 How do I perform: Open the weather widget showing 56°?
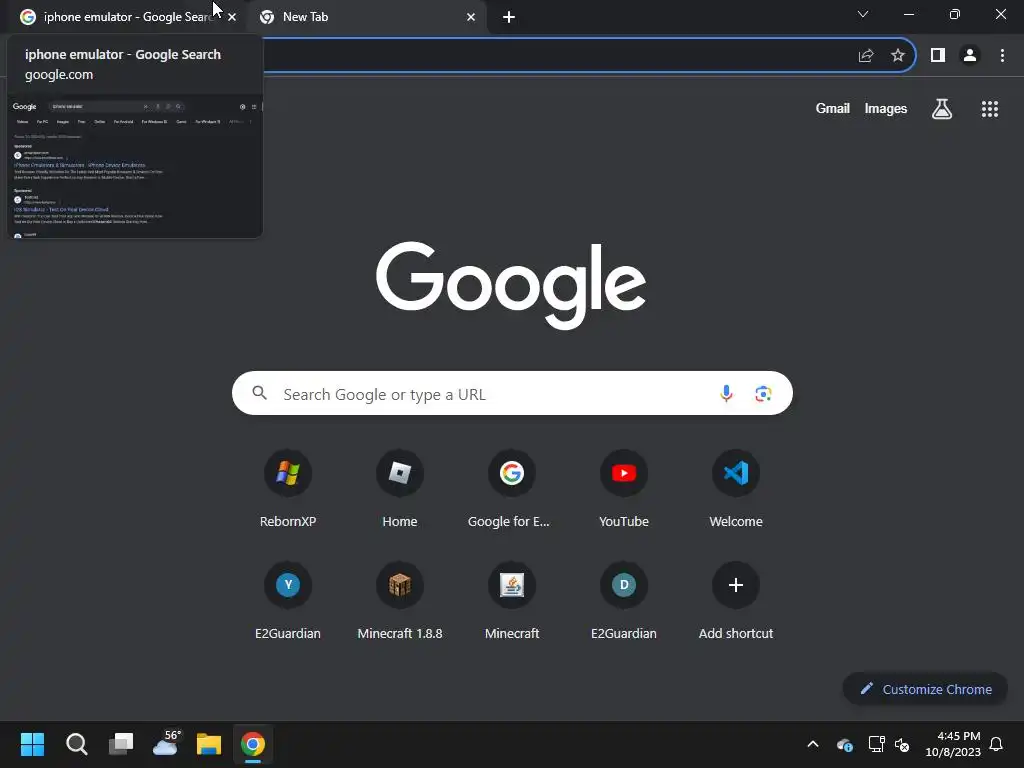pos(166,743)
